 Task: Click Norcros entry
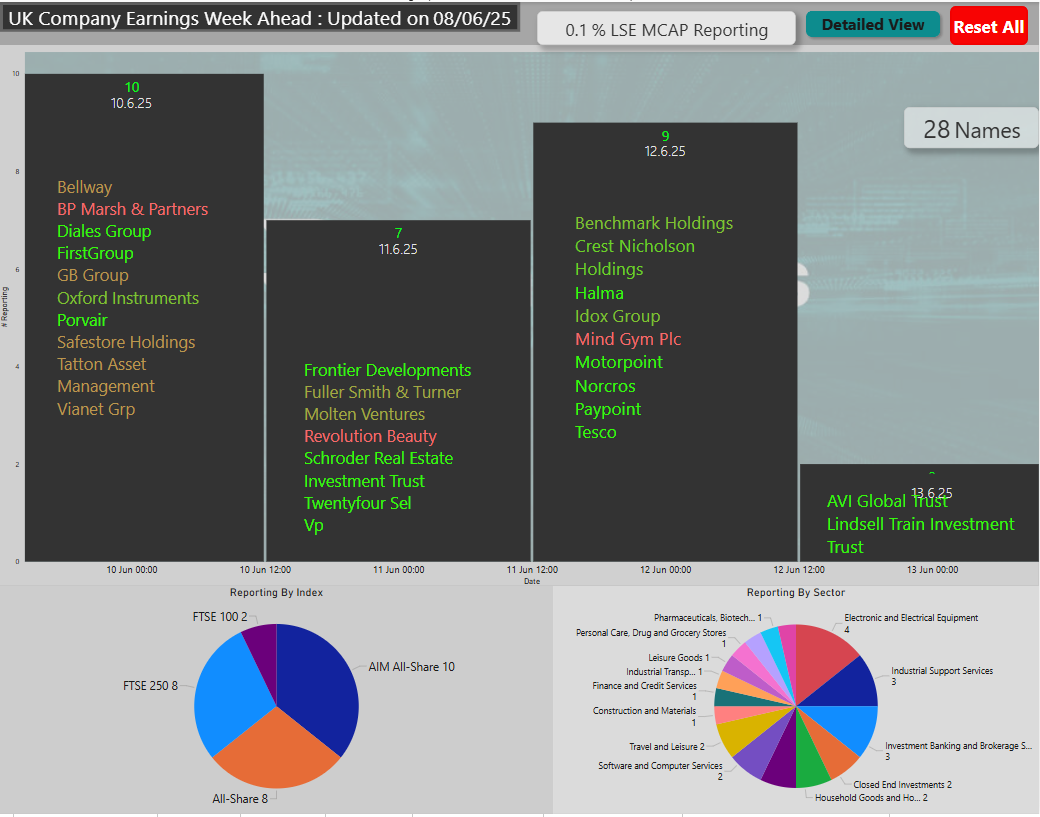pyautogui.click(x=605, y=385)
